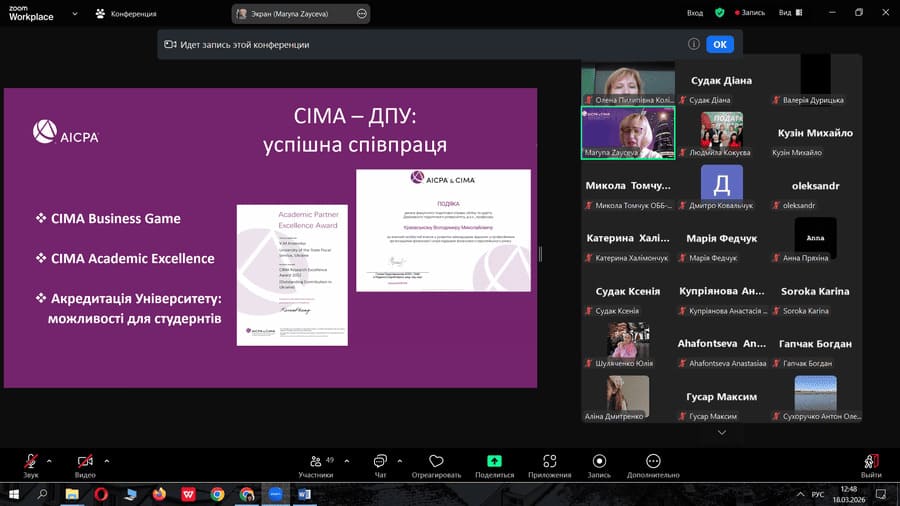Open the Приложения apps button
The image size is (900, 506).
point(549,466)
